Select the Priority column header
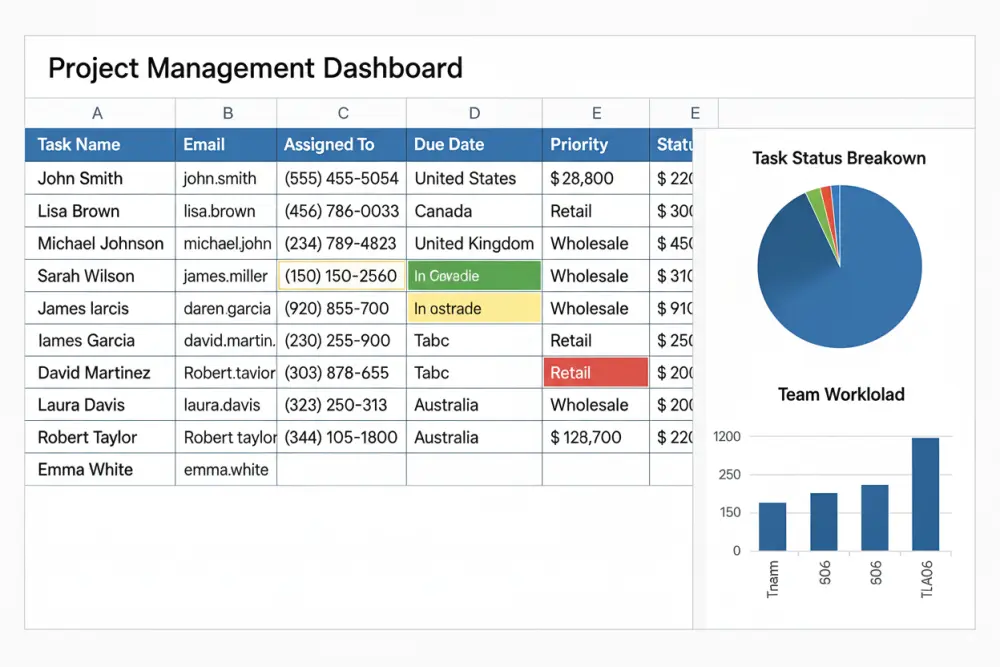 pyautogui.click(x=579, y=144)
